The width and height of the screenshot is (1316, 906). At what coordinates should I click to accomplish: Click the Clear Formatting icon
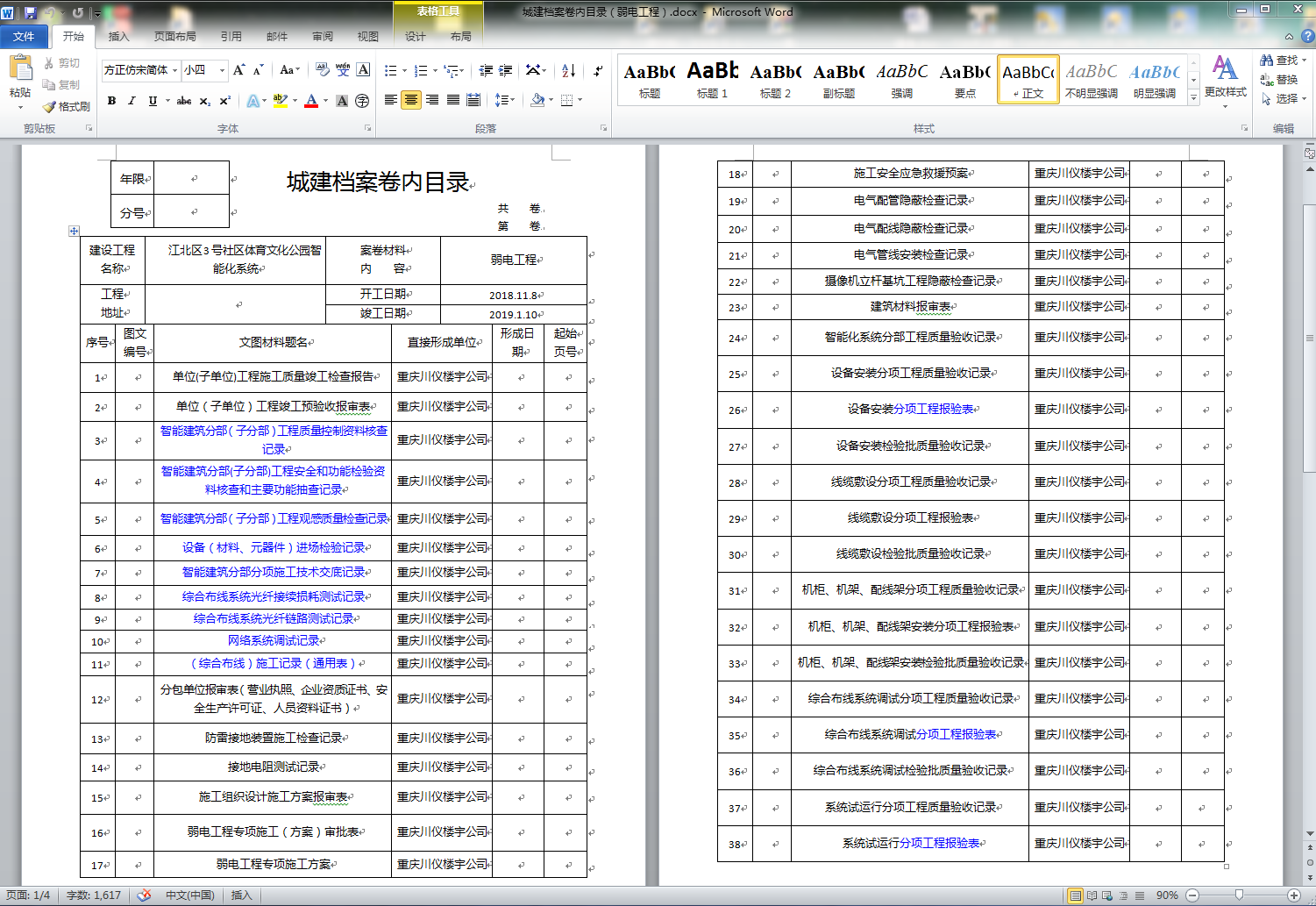click(x=323, y=70)
